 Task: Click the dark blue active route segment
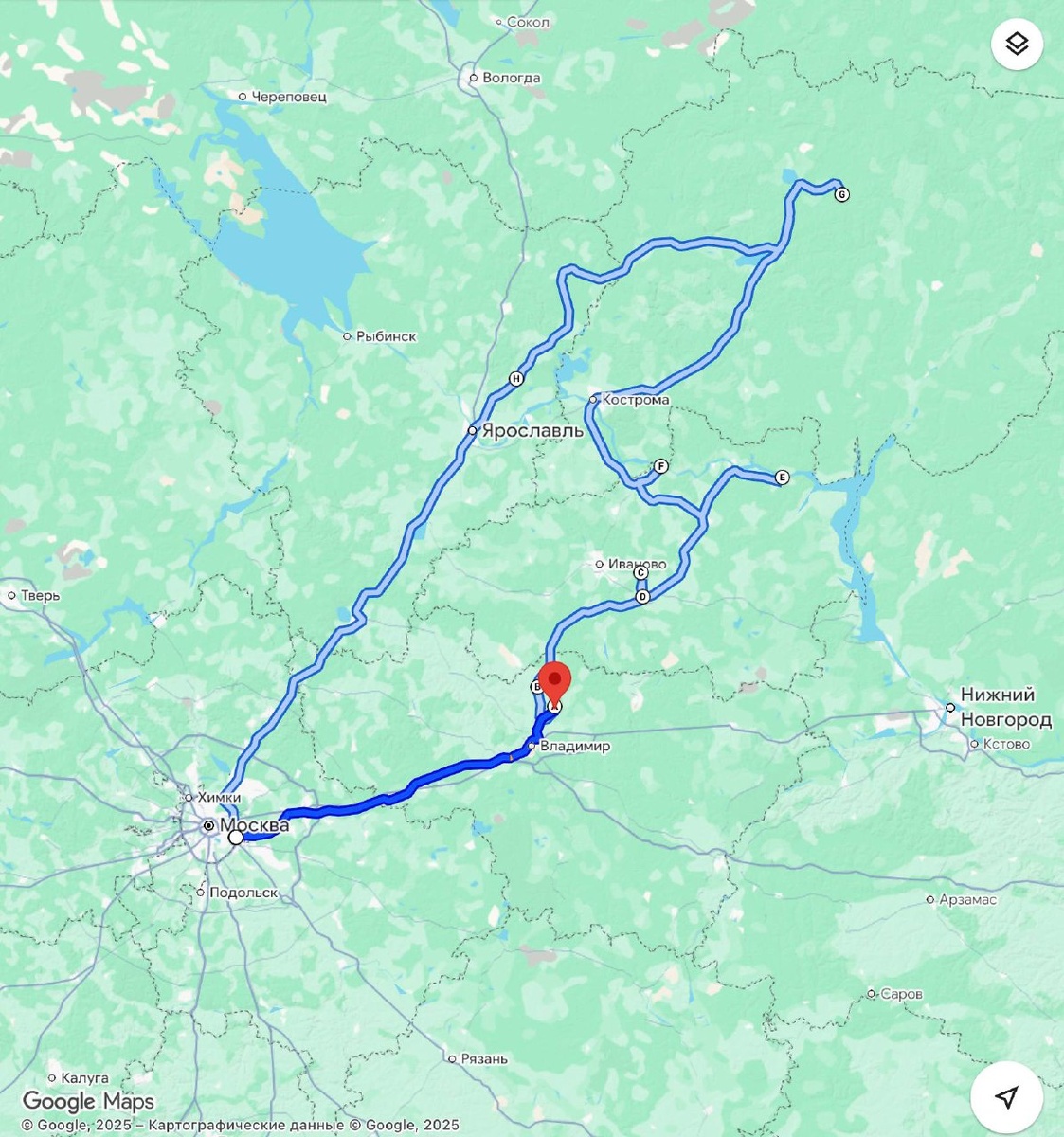click(398, 794)
